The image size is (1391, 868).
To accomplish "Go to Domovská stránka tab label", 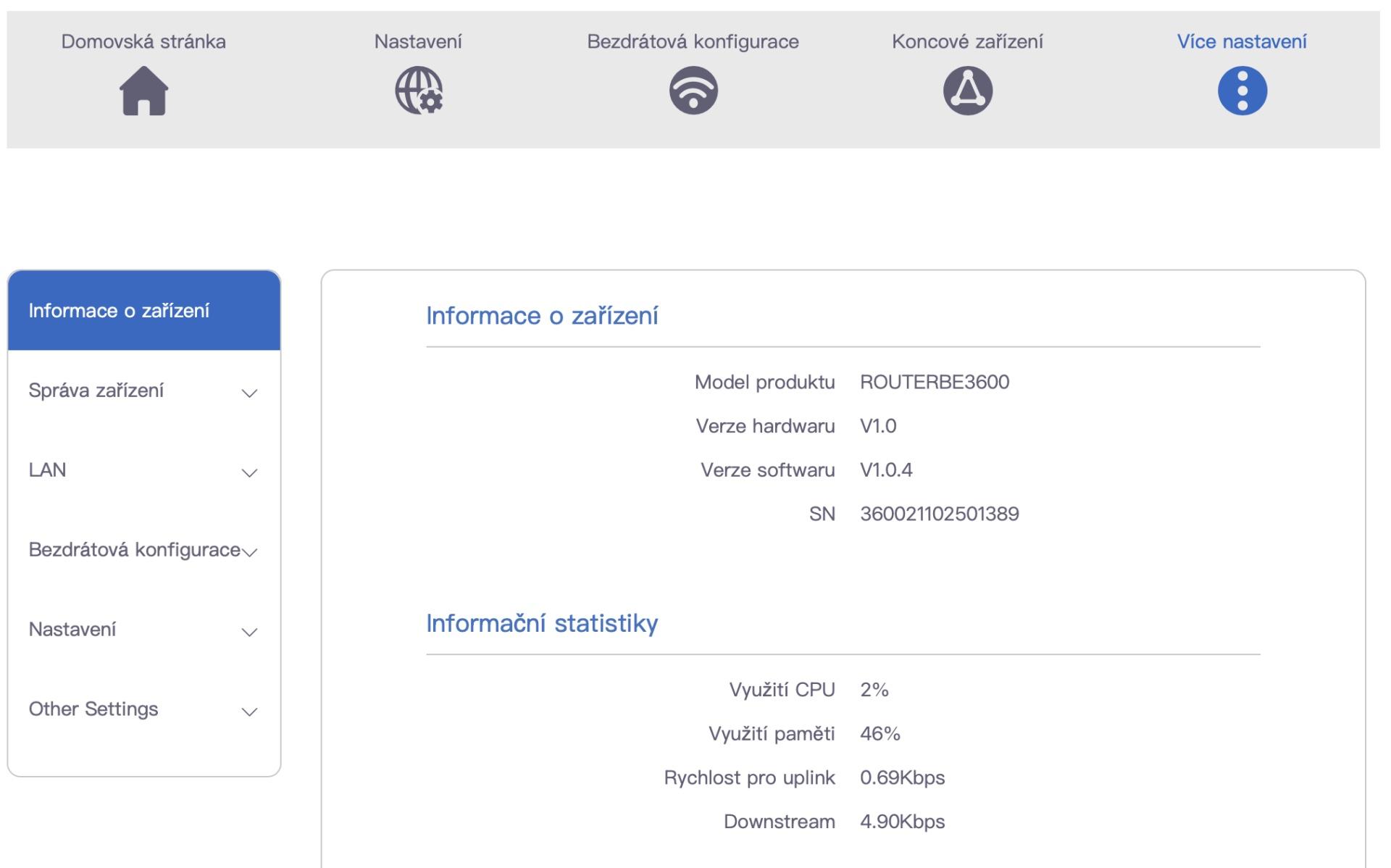I will coord(143,41).
